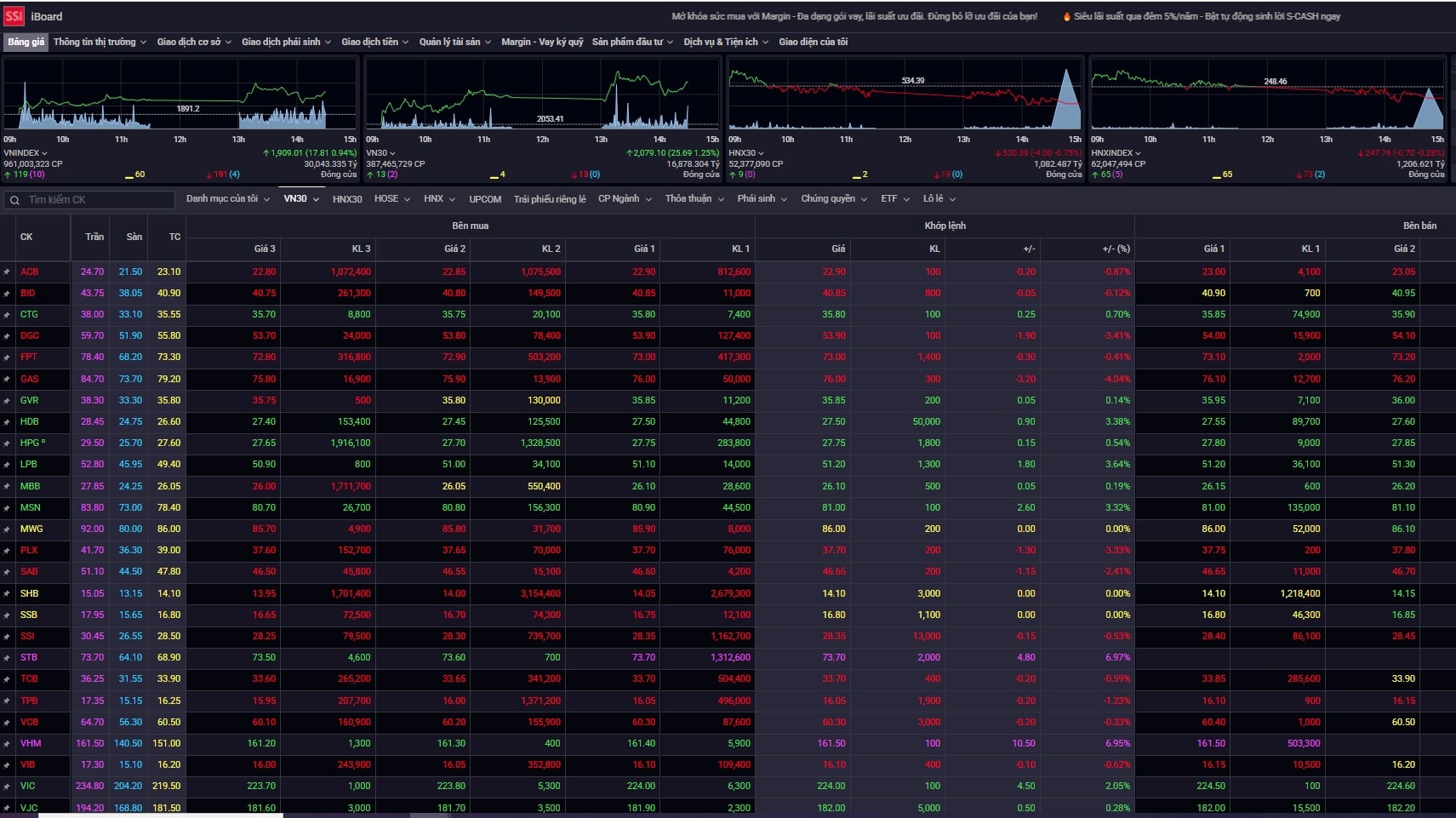
Task: Open the CP Ngành dropdown filter
Action: click(625, 199)
